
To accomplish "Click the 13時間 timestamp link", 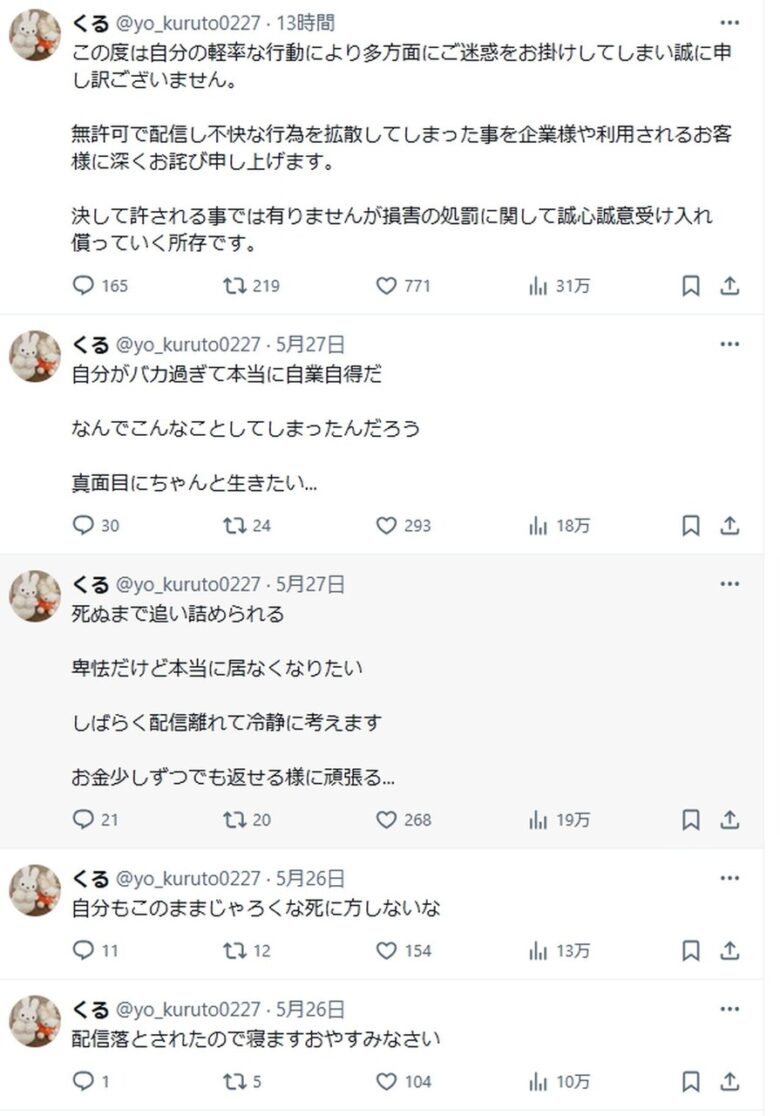I will (x=306, y=22).
